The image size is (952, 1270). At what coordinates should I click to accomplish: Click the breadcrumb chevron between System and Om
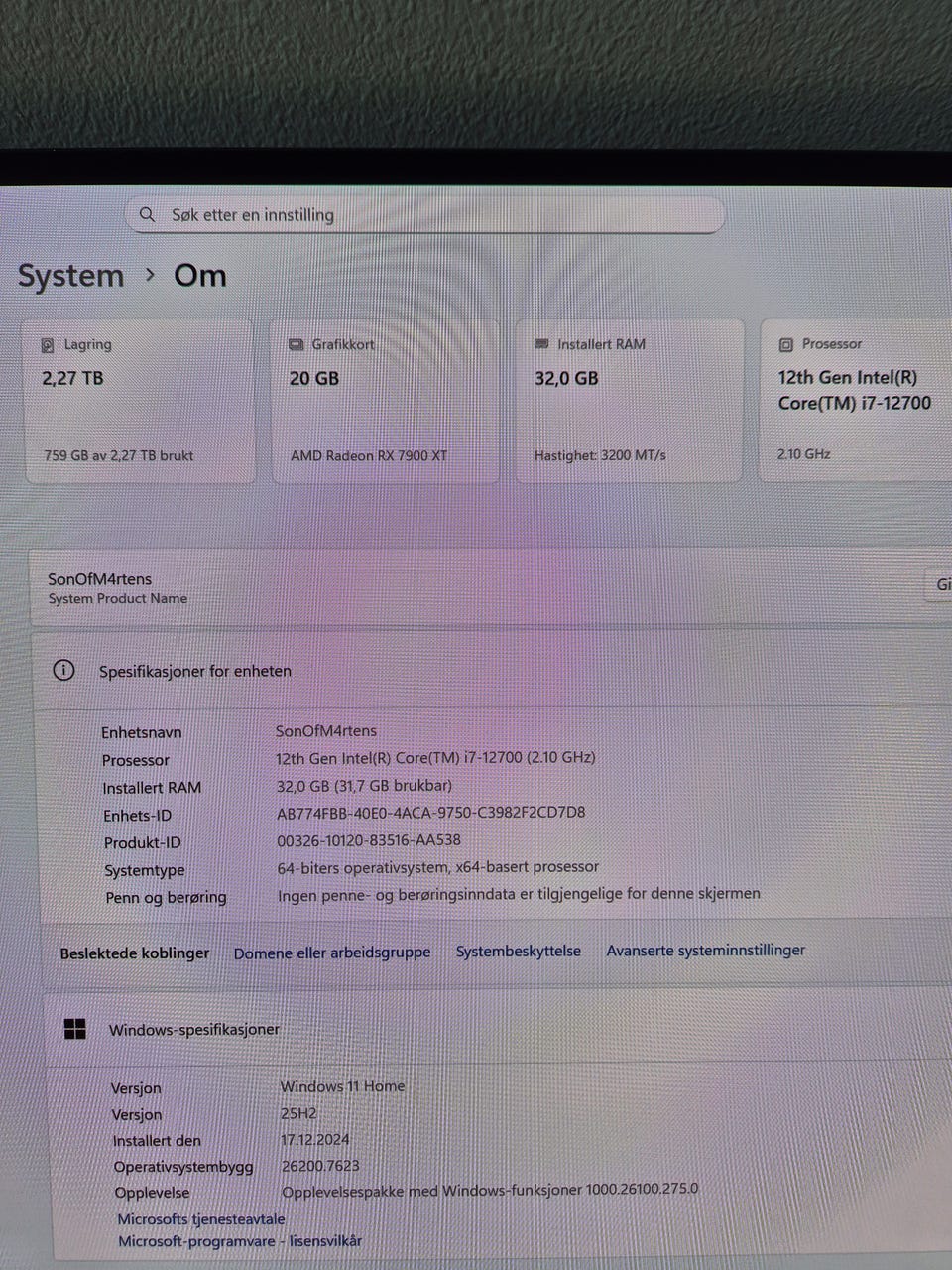click(150, 274)
